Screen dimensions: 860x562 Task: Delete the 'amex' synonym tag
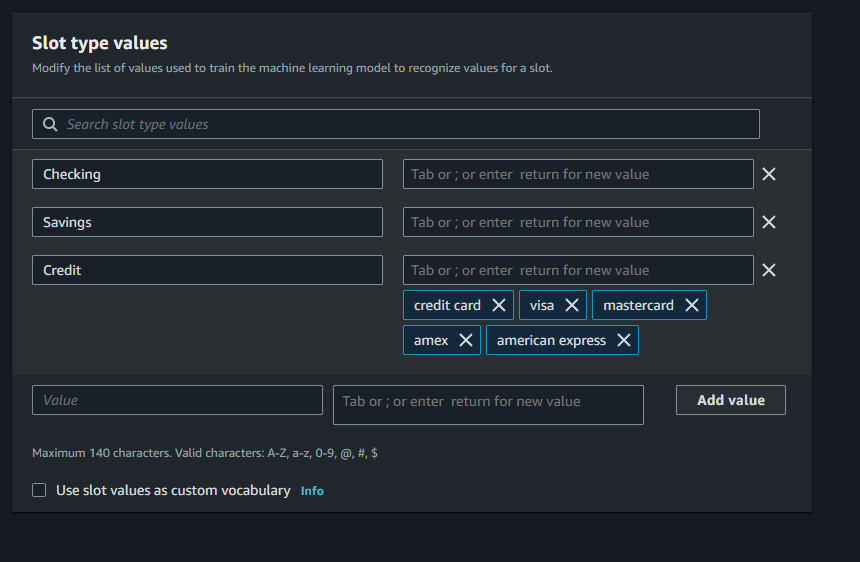click(465, 340)
